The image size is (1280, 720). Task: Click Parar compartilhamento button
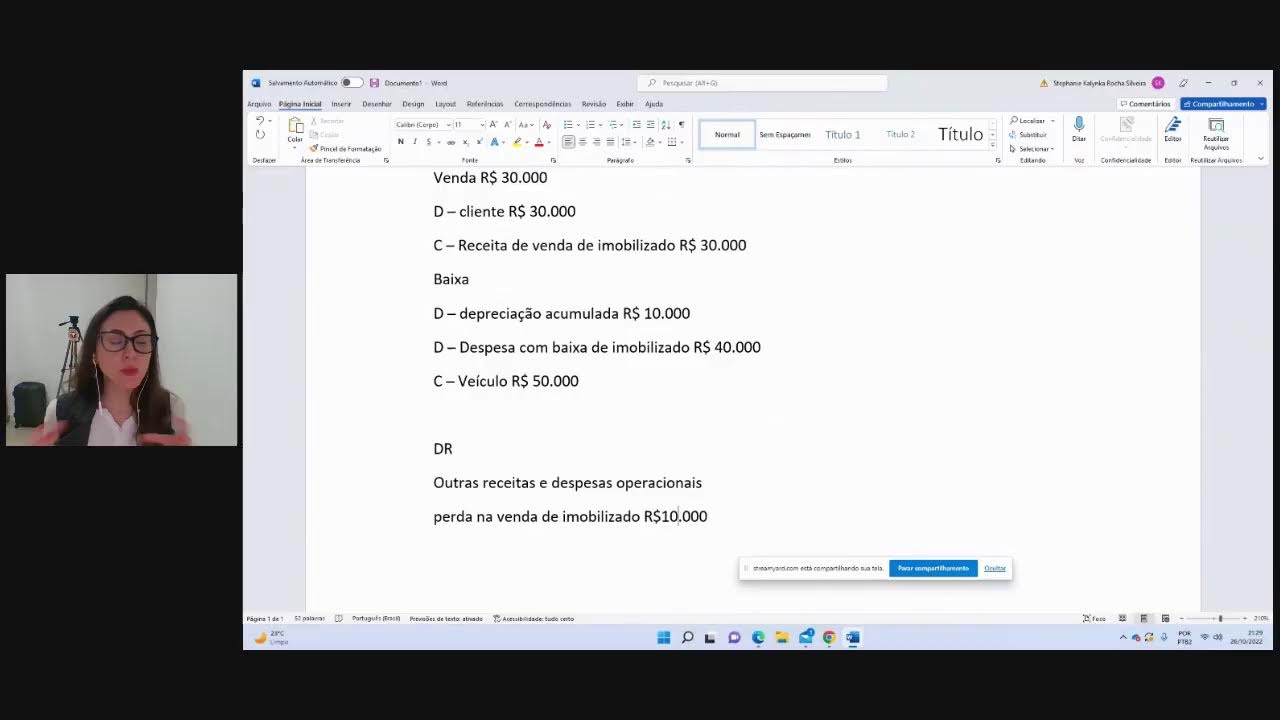933,568
